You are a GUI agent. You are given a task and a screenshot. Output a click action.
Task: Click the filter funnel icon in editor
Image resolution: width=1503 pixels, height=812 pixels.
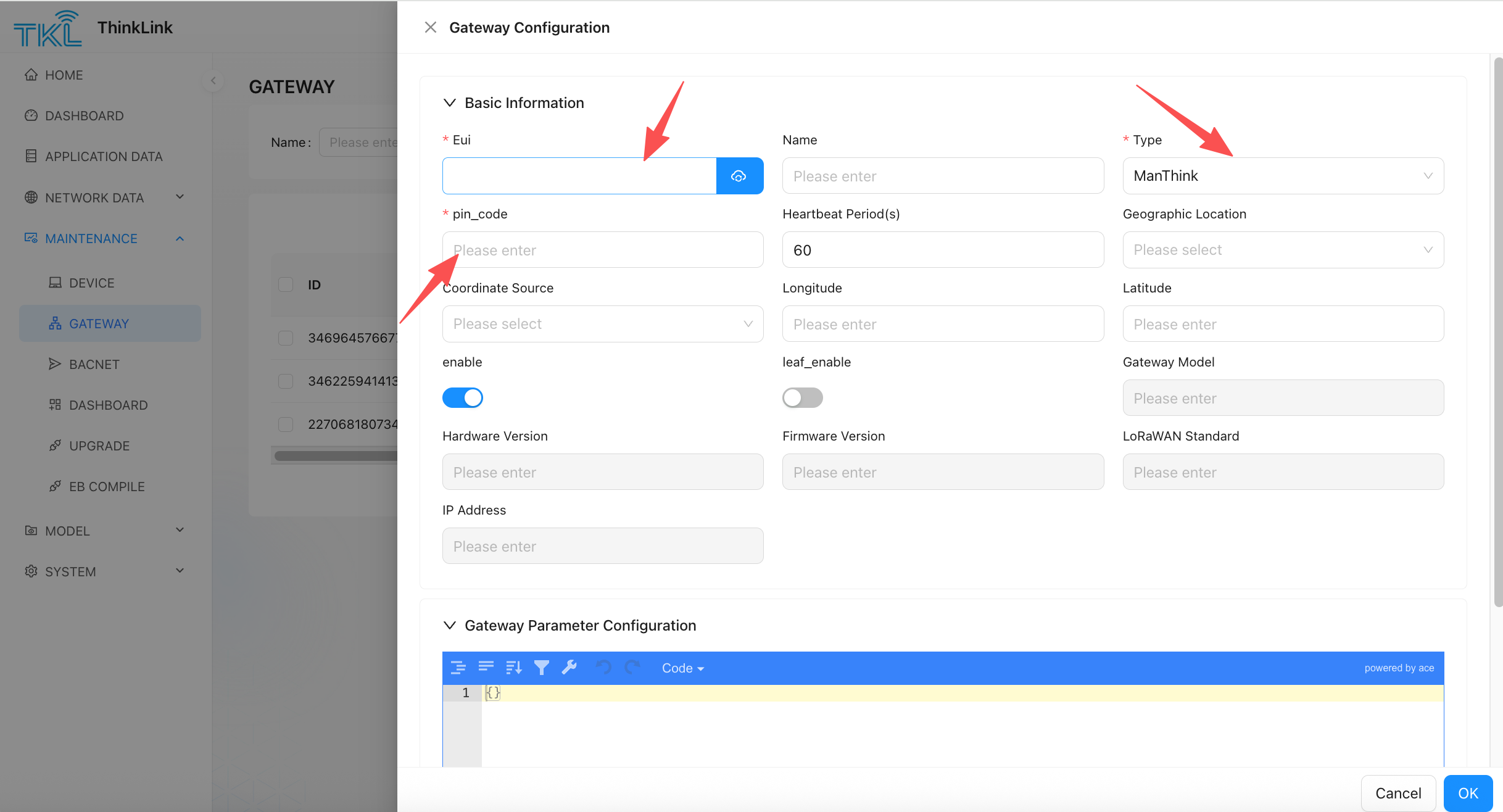541,668
